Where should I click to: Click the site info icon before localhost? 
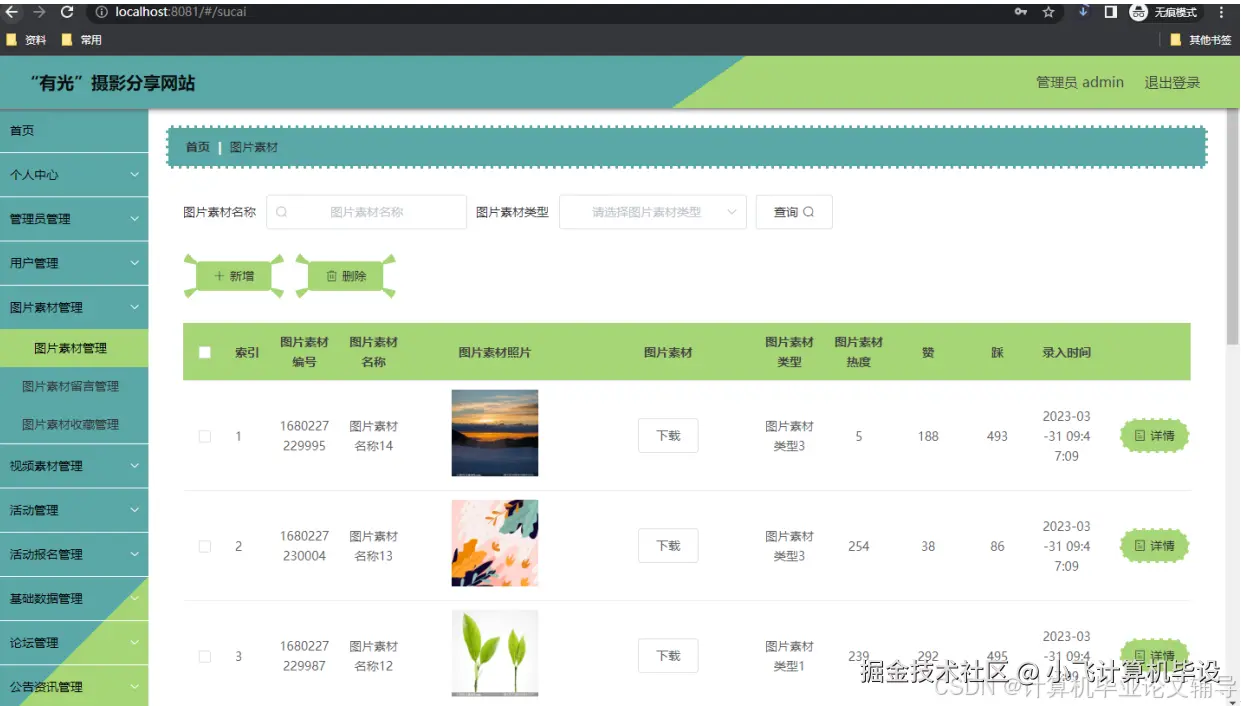(102, 12)
